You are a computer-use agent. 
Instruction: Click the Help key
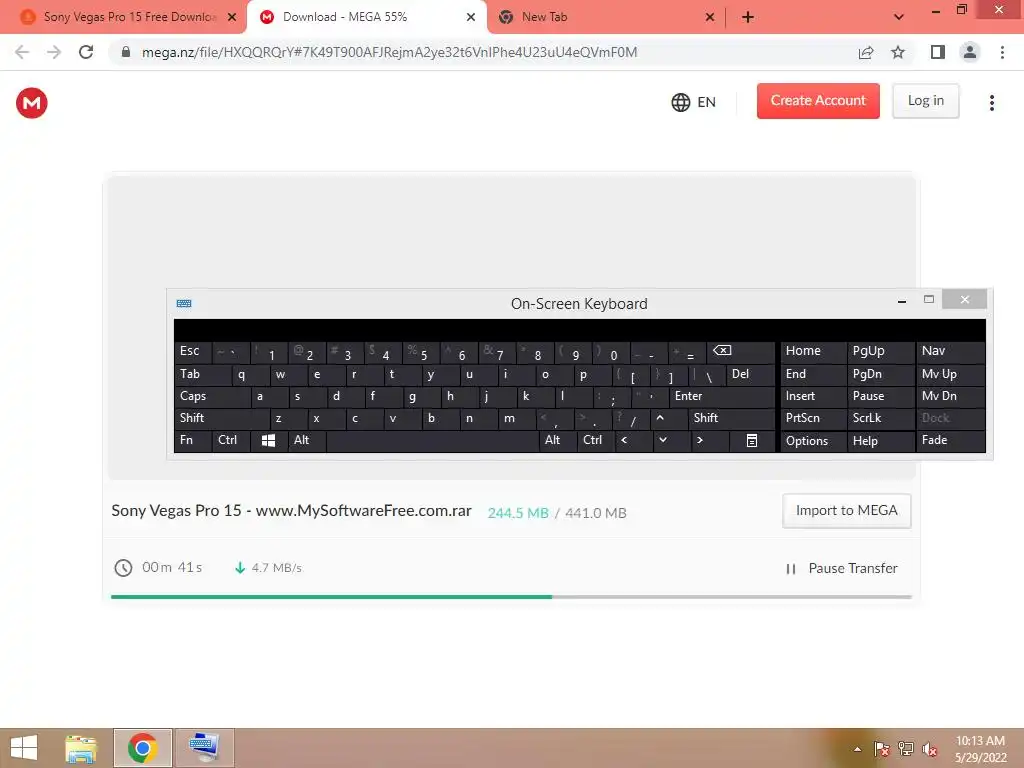[x=880, y=441]
